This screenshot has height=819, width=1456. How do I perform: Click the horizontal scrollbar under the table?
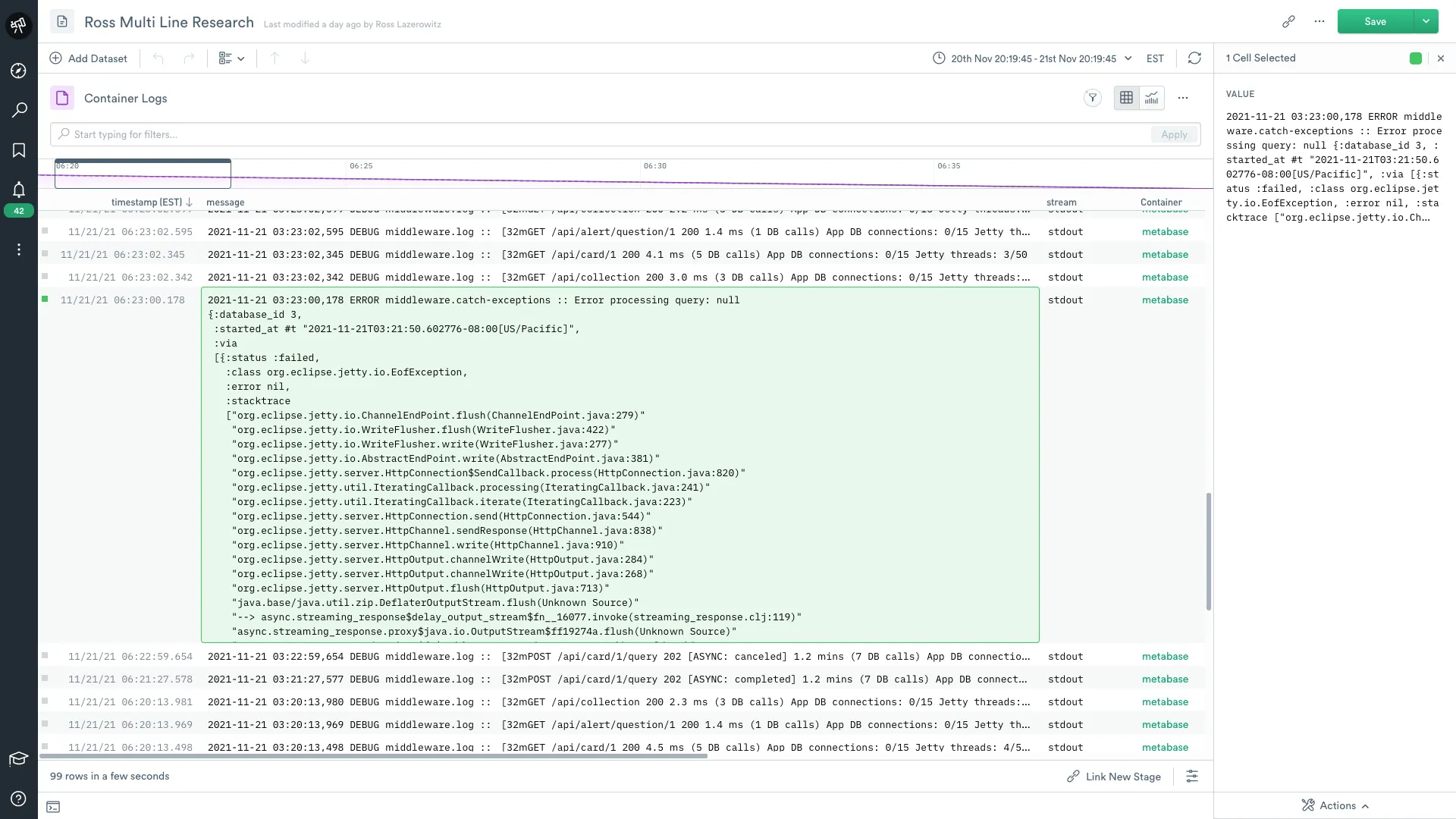pos(373,756)
